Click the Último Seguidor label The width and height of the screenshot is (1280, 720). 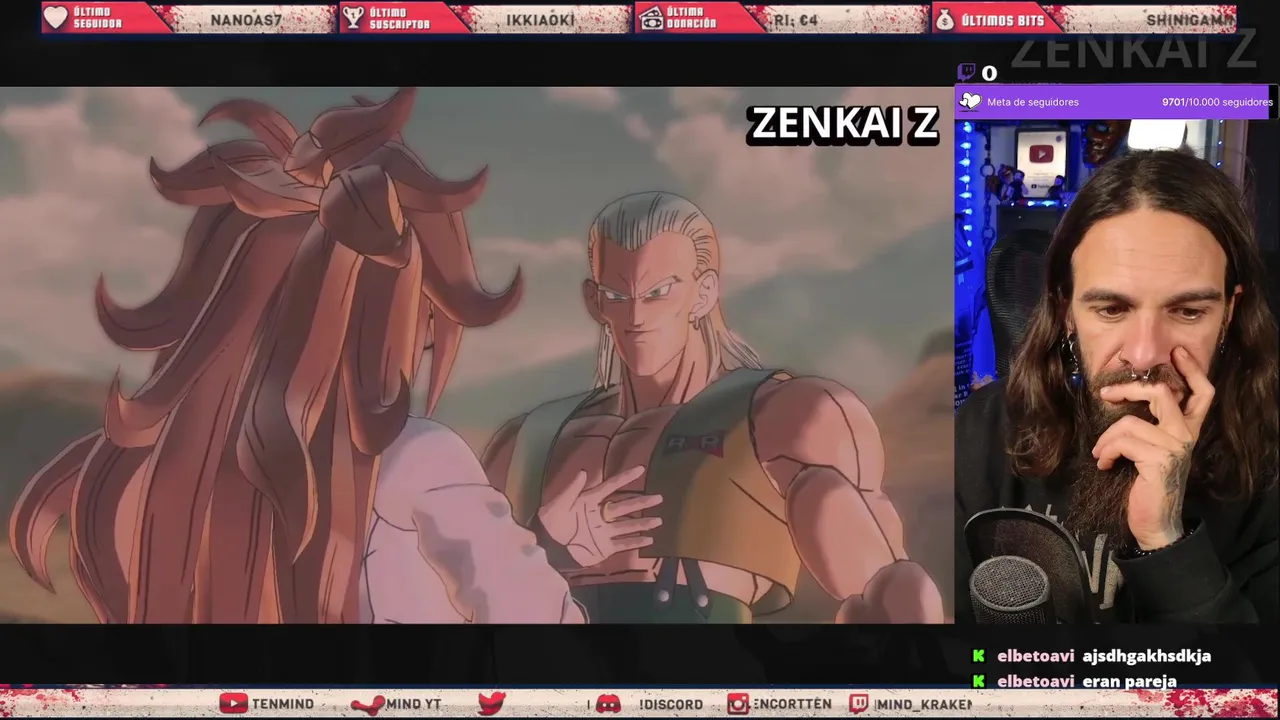[97, 18]
